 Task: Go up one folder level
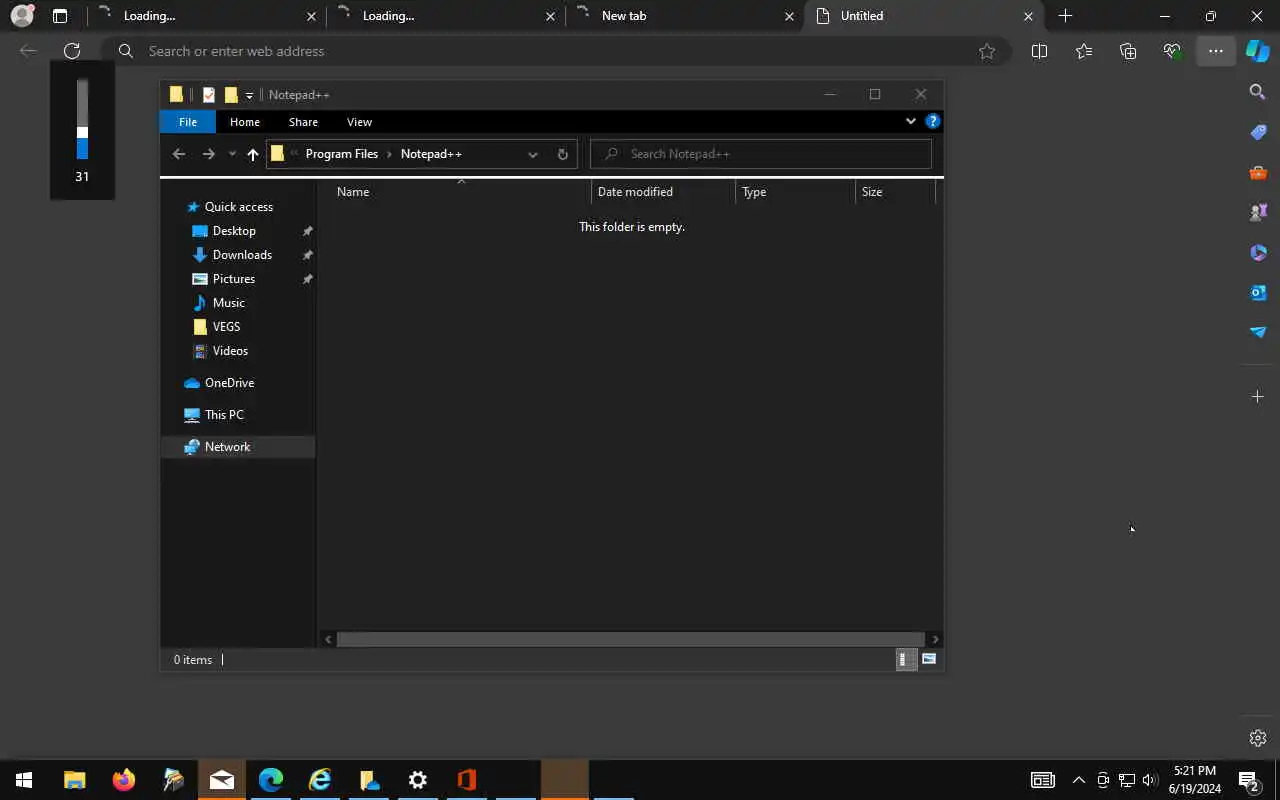coord(252,154)
